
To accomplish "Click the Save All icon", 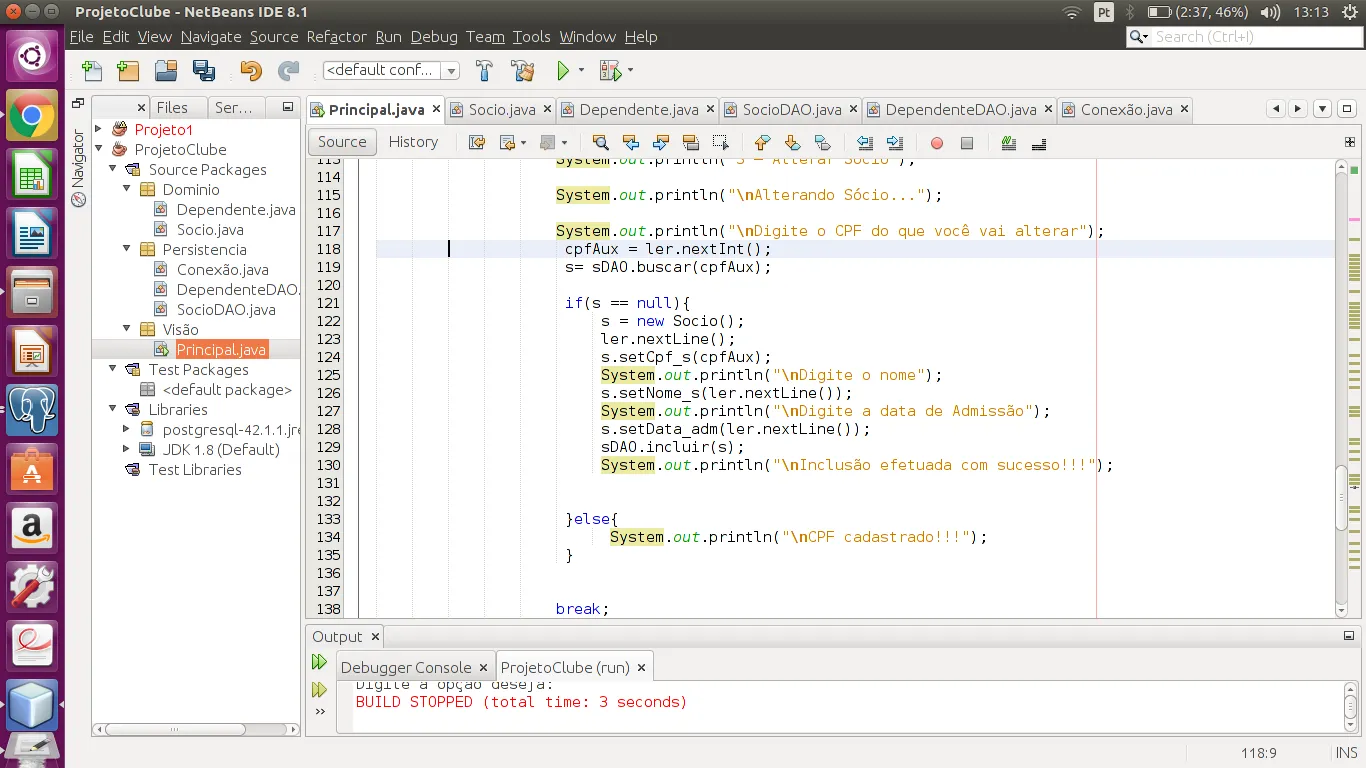I will pyautogui.click(x=204, y=71).
